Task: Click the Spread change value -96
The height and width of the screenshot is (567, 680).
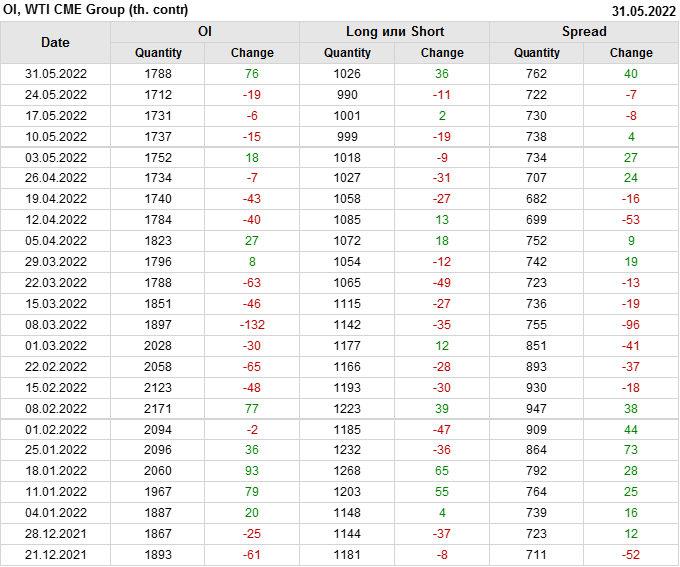Action: [631, 325]
